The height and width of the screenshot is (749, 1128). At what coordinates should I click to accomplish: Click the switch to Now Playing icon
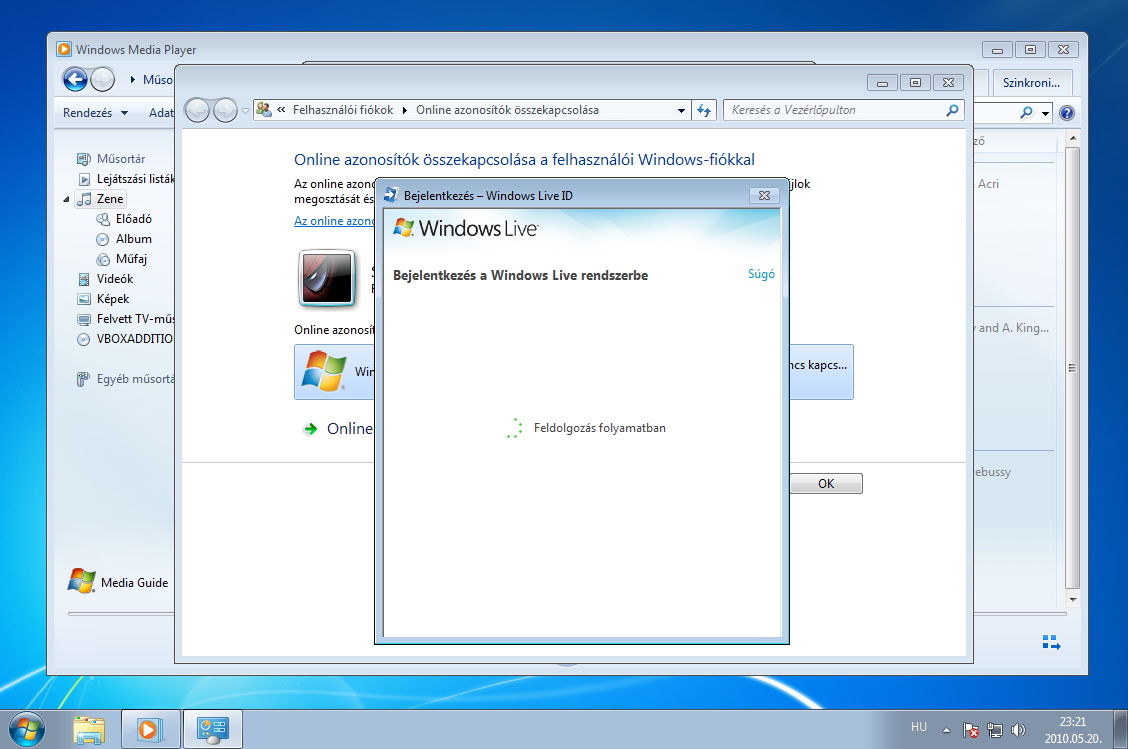coord(1051,642)
